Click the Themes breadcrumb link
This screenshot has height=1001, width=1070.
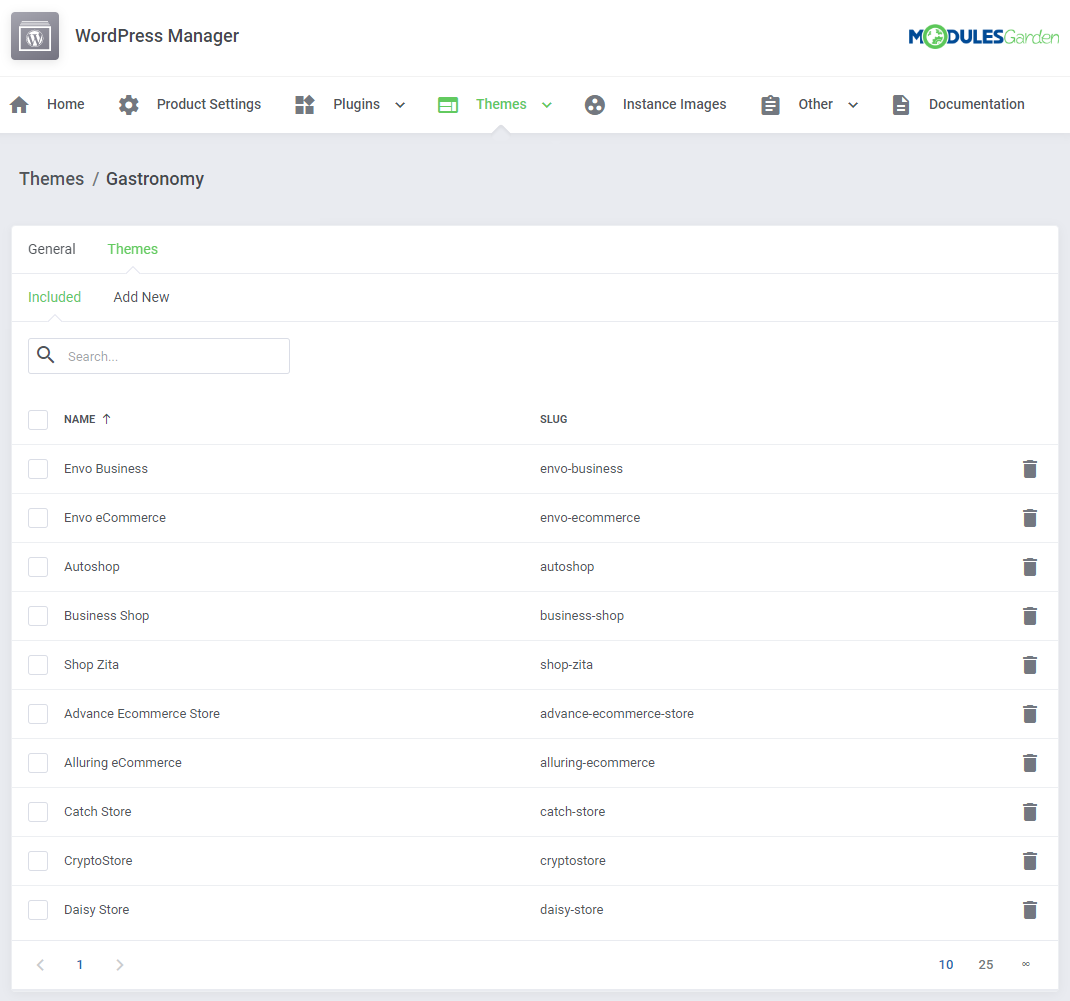[x=52, y=179]
